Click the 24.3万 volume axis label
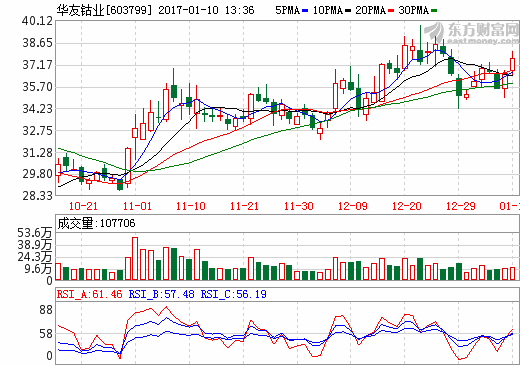 pos(35,257)
